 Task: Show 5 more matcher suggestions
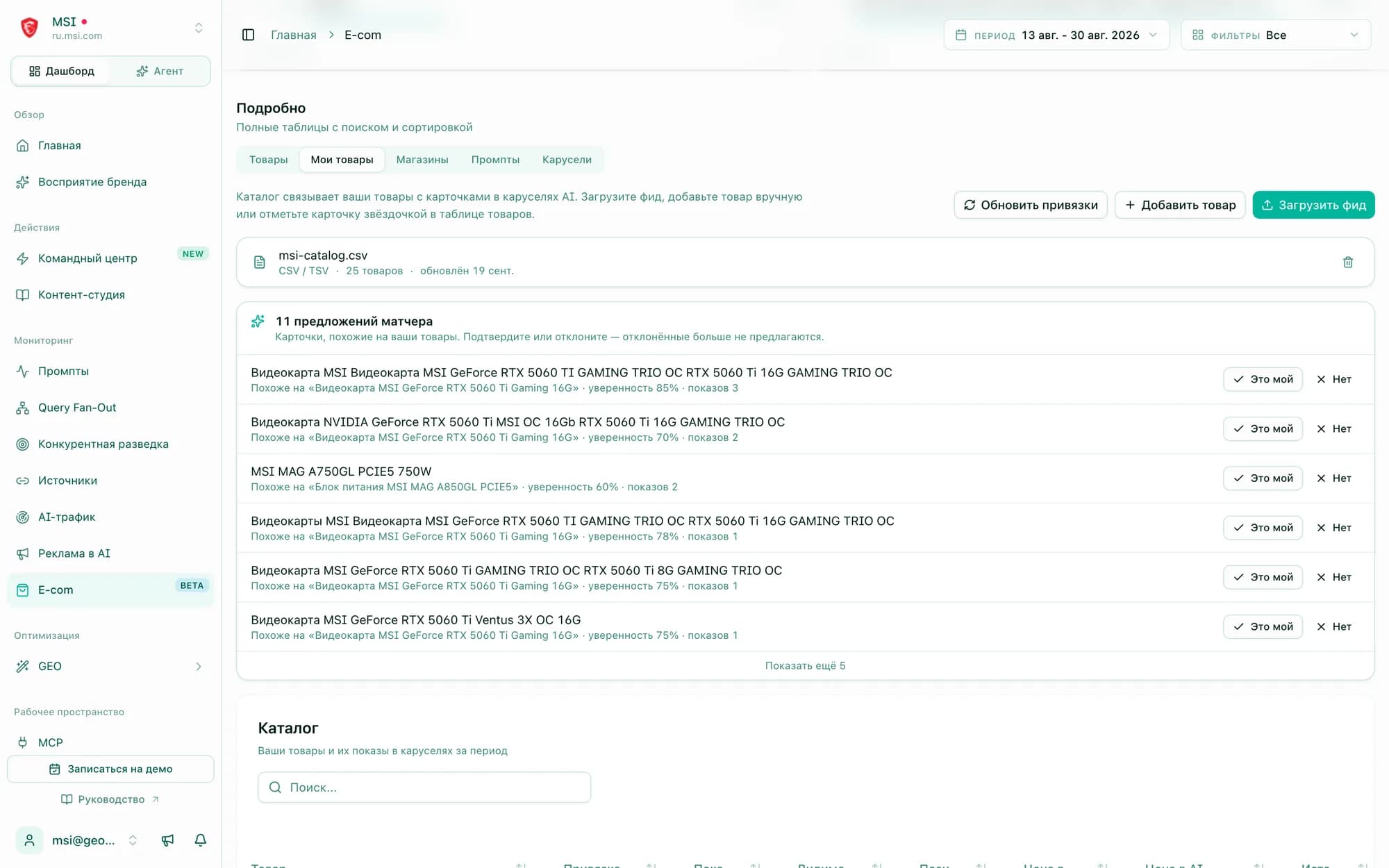point(805,665)
